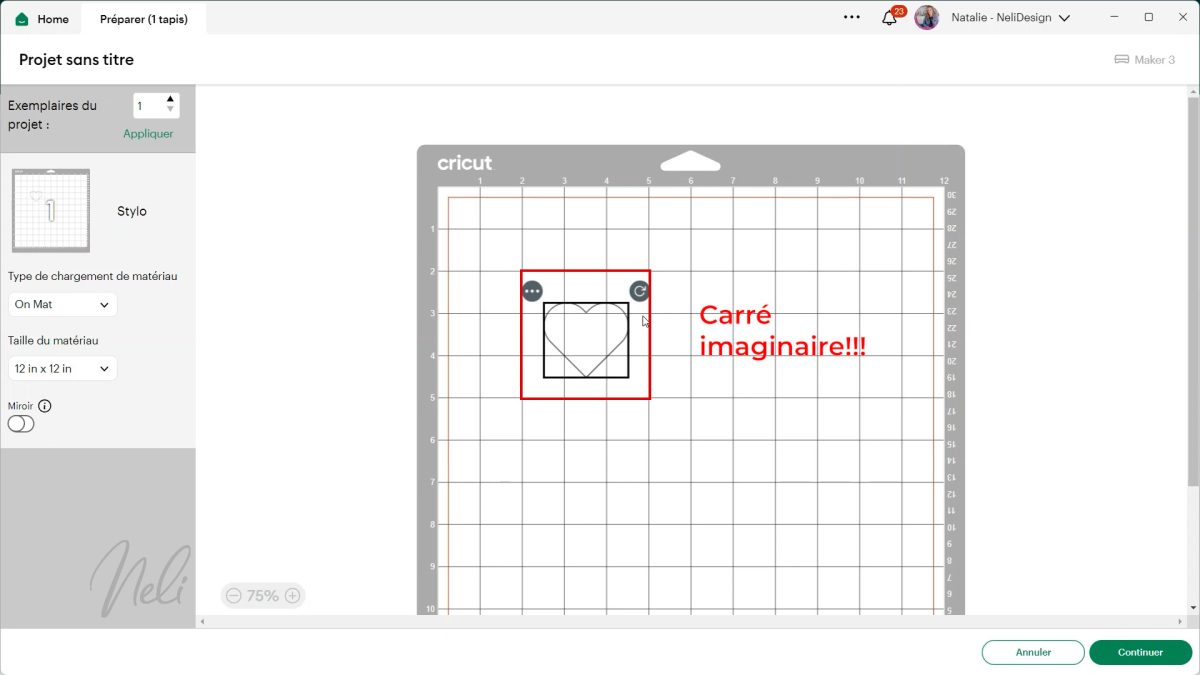Open notifications via the bell icon

click(x=889, y=17)
